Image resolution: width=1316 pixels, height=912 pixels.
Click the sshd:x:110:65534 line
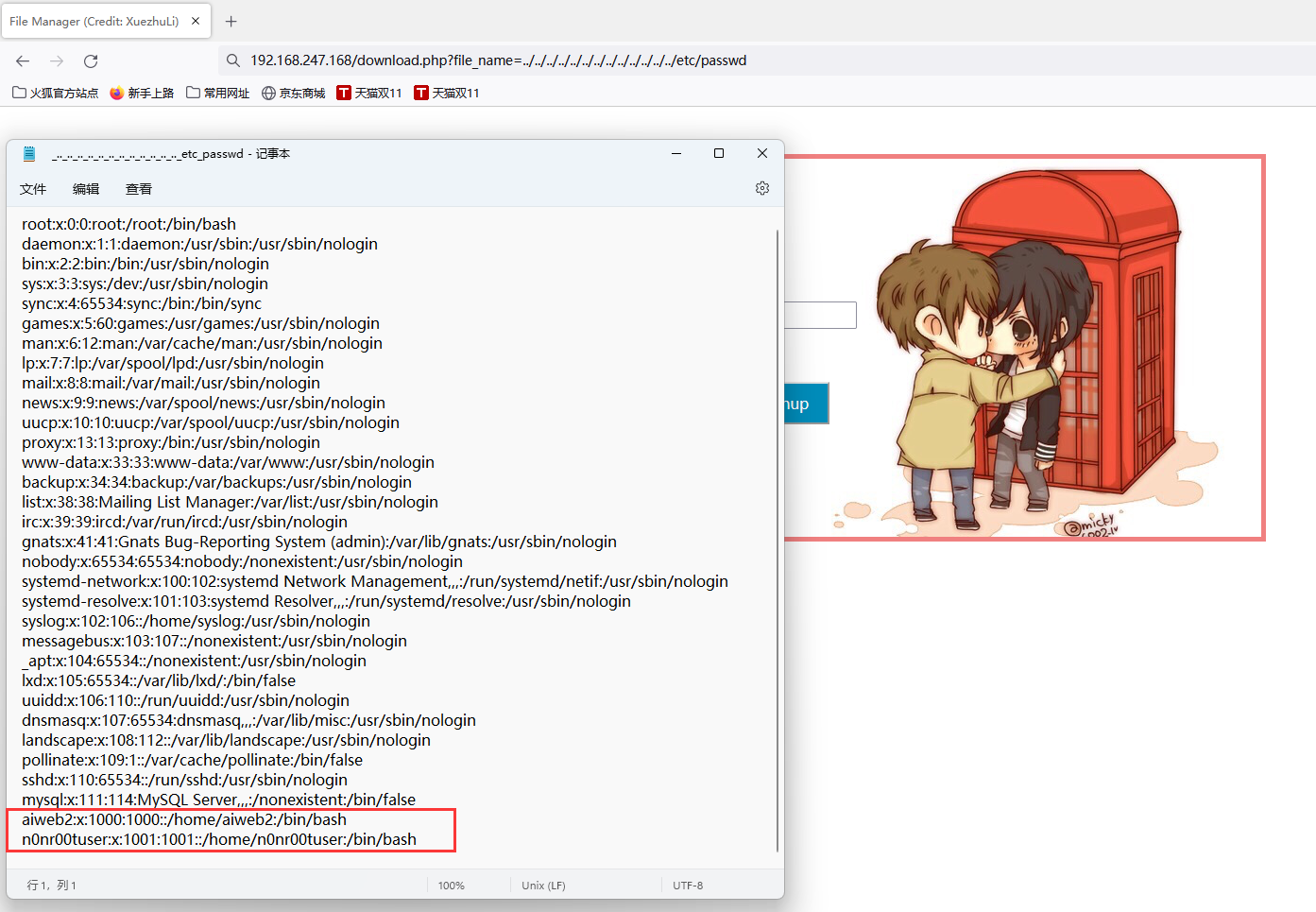click(x=184, y=780)
